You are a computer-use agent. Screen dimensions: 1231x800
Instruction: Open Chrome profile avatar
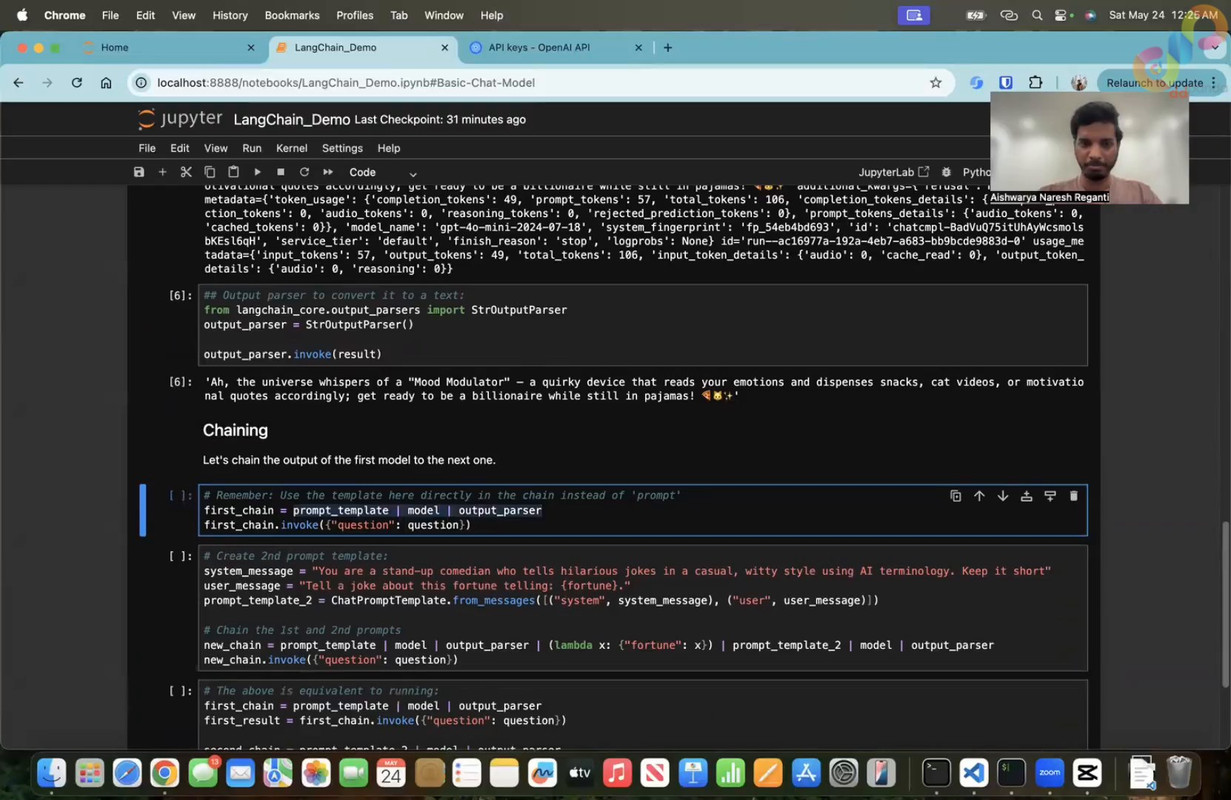tap(1078, 83)
